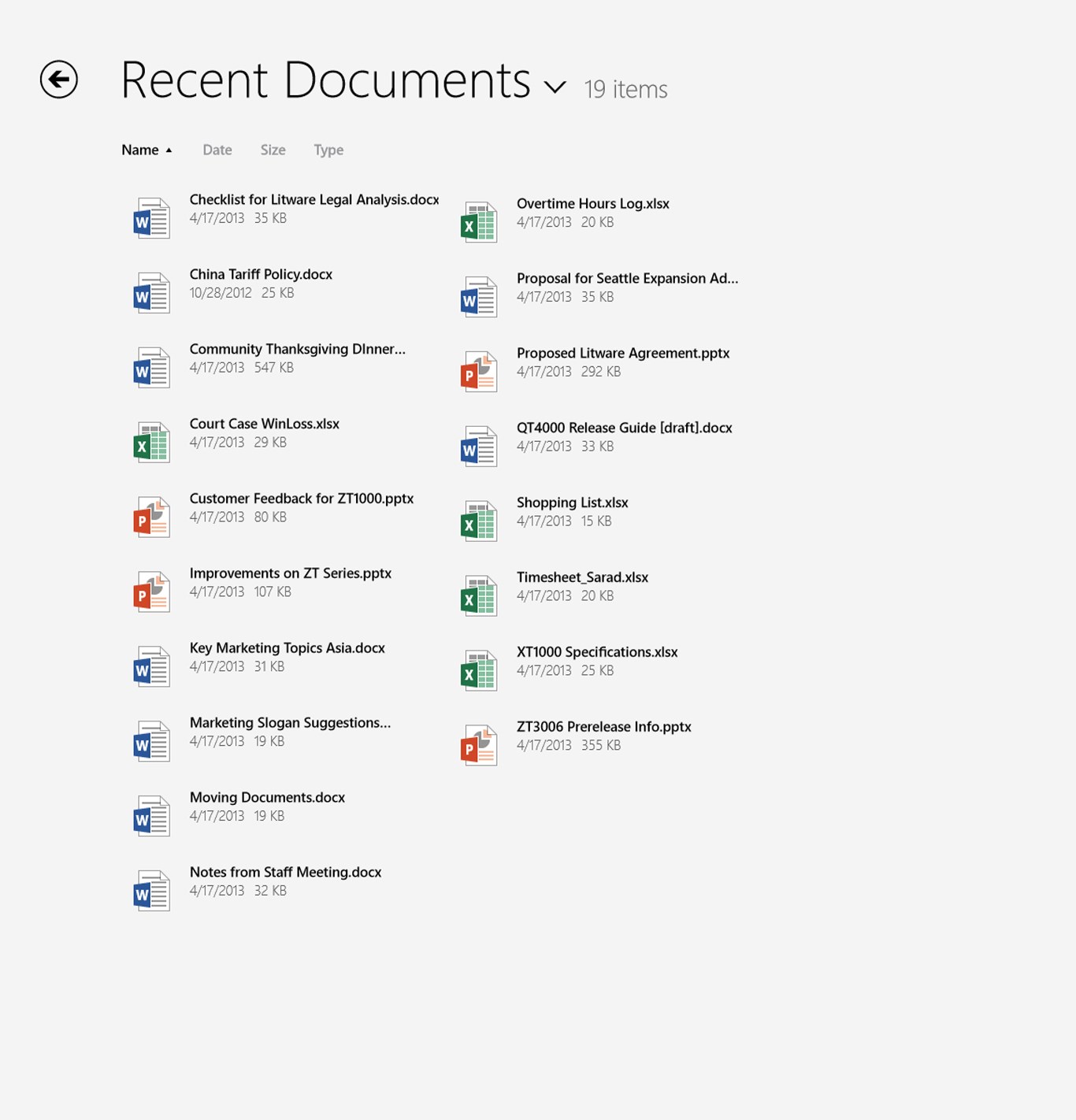
Task: Open the Recent Documents dropdown chevron
Action: [x=554, y=85]
